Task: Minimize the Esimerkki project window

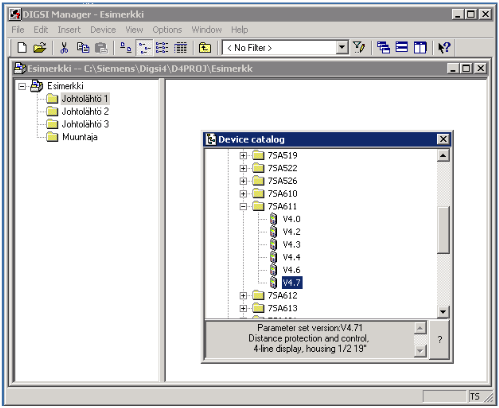Action: [x=452, y=68]
